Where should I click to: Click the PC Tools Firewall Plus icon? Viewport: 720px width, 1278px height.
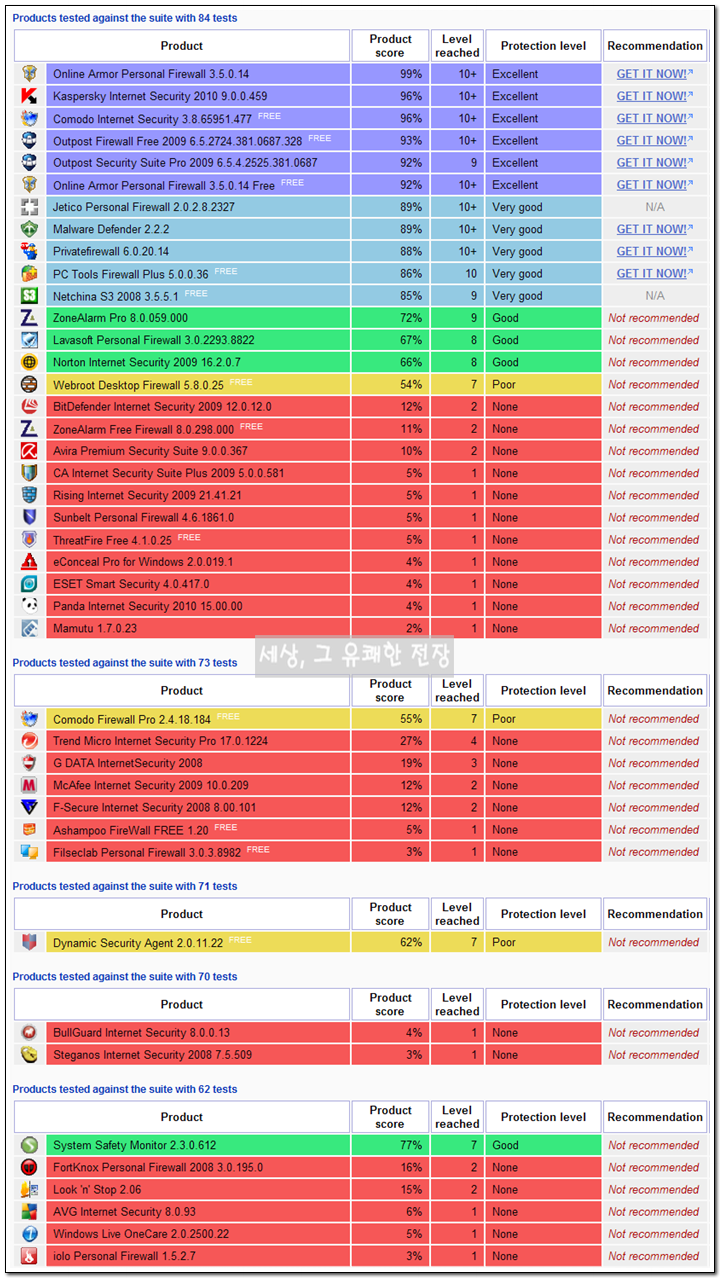coord(30,273)
